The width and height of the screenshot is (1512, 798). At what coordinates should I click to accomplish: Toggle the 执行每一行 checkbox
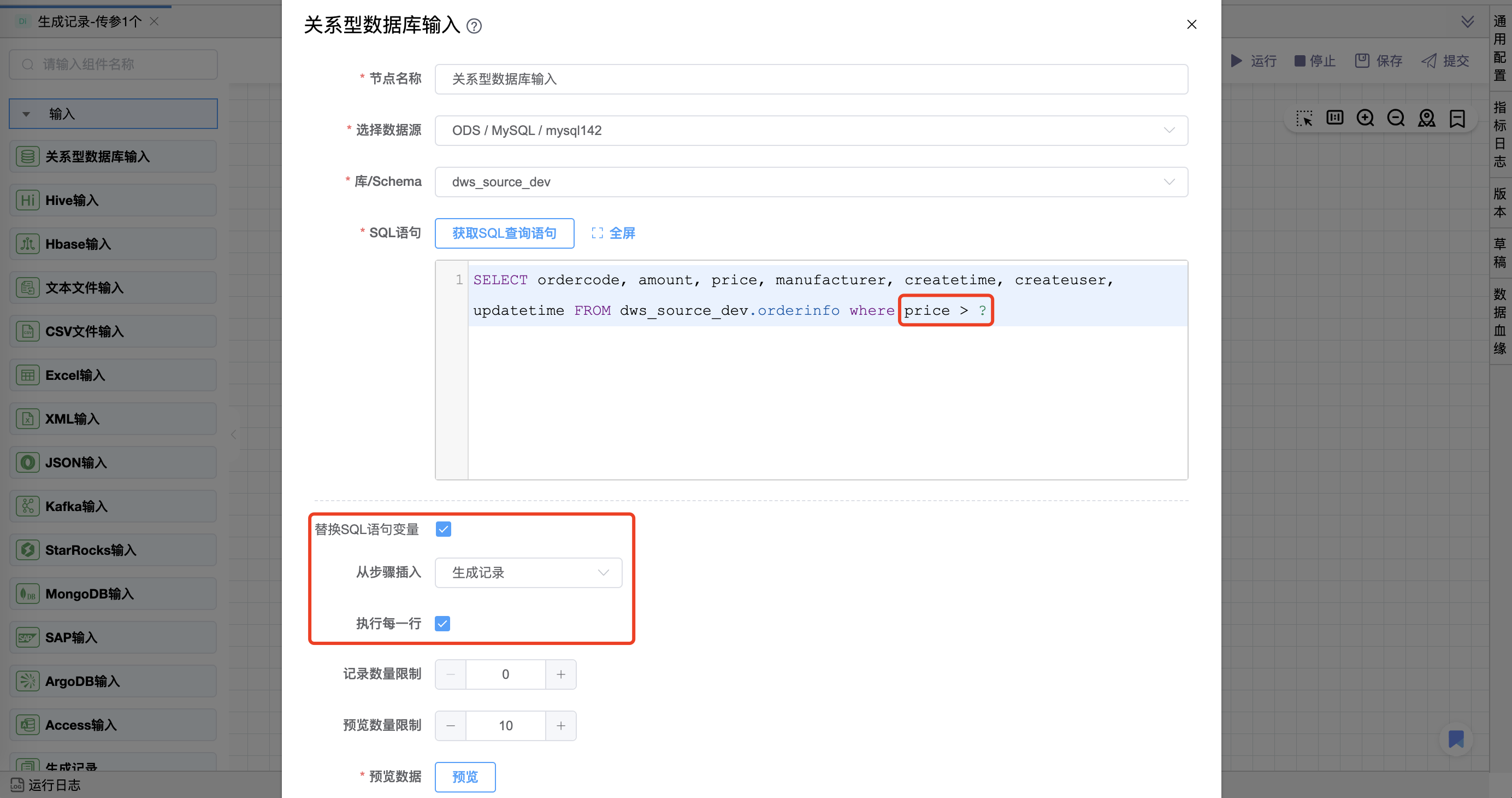pyautogui.click(x=442, y=623)
